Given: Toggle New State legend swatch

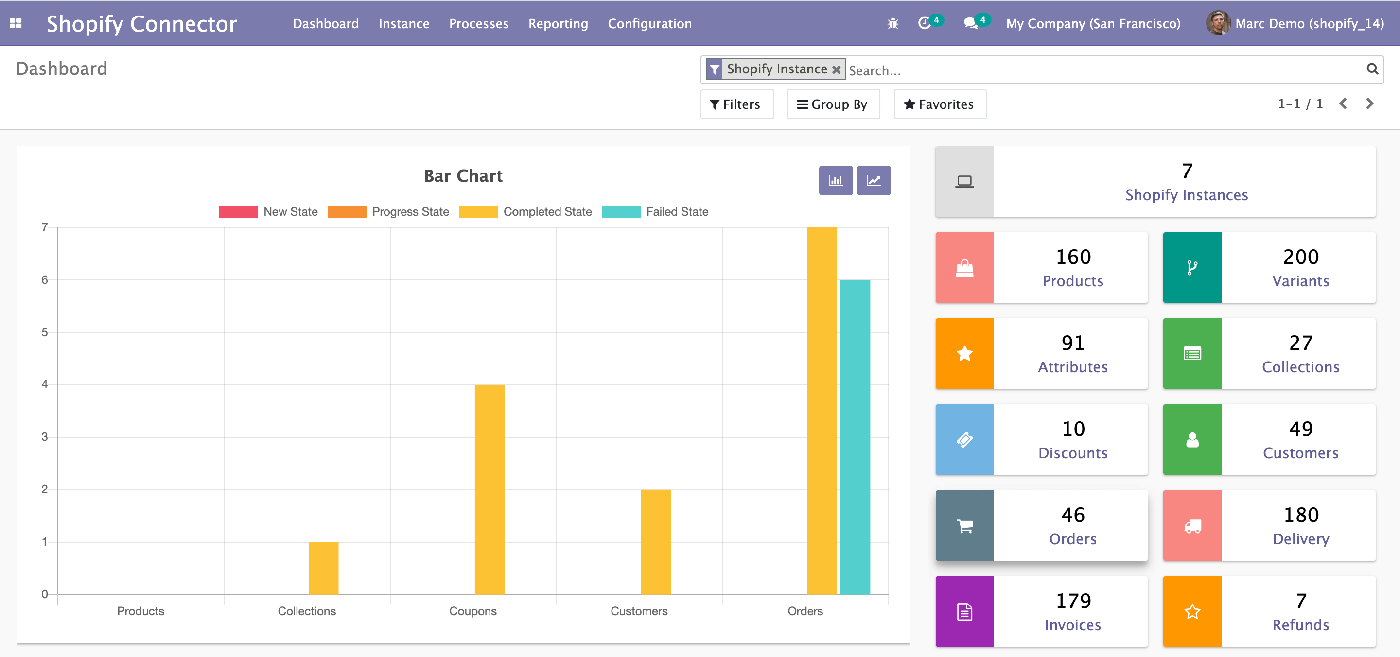Looking at the screenshot, I should pyautogui.click(x=238, y=212).
